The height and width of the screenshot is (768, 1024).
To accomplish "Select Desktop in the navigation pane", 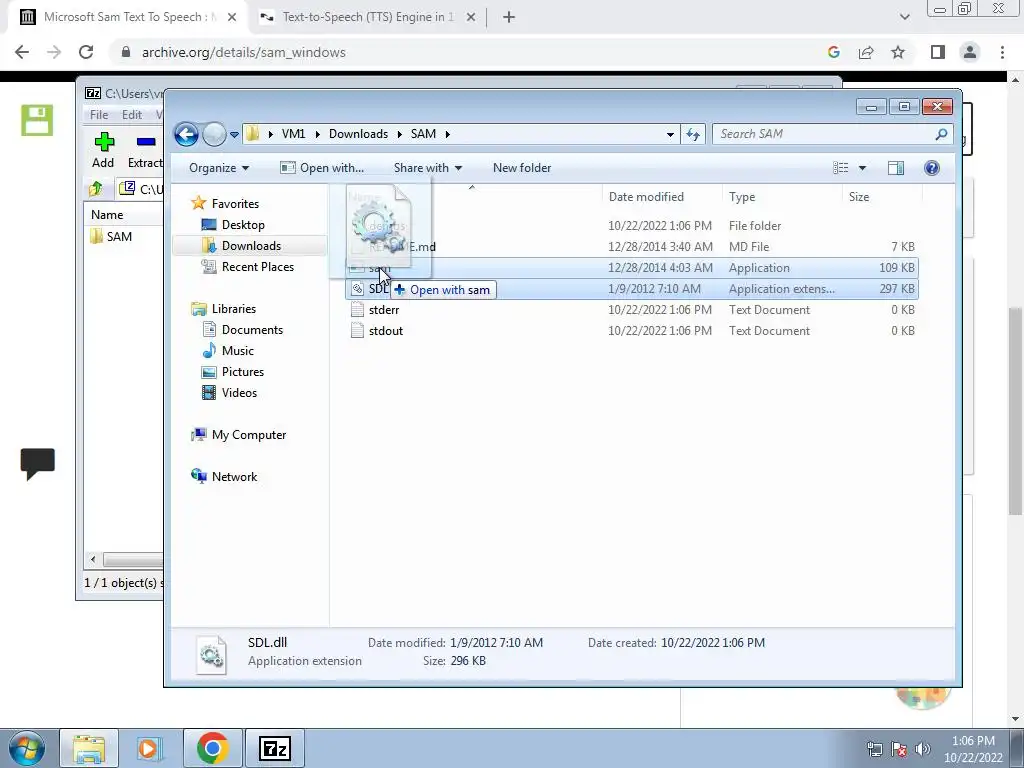I will (x=233, y=225).
